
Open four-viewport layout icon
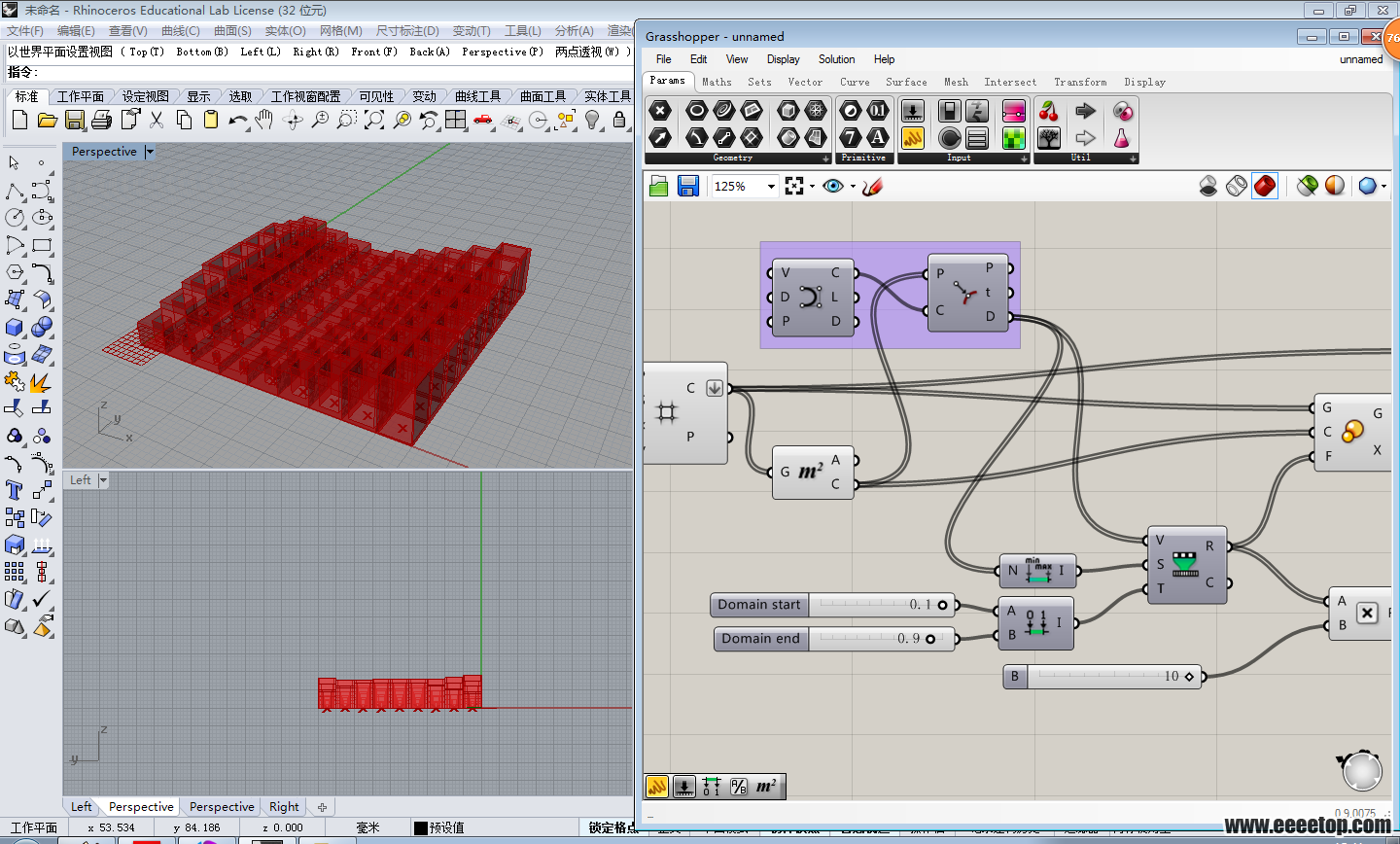(456, 120)
